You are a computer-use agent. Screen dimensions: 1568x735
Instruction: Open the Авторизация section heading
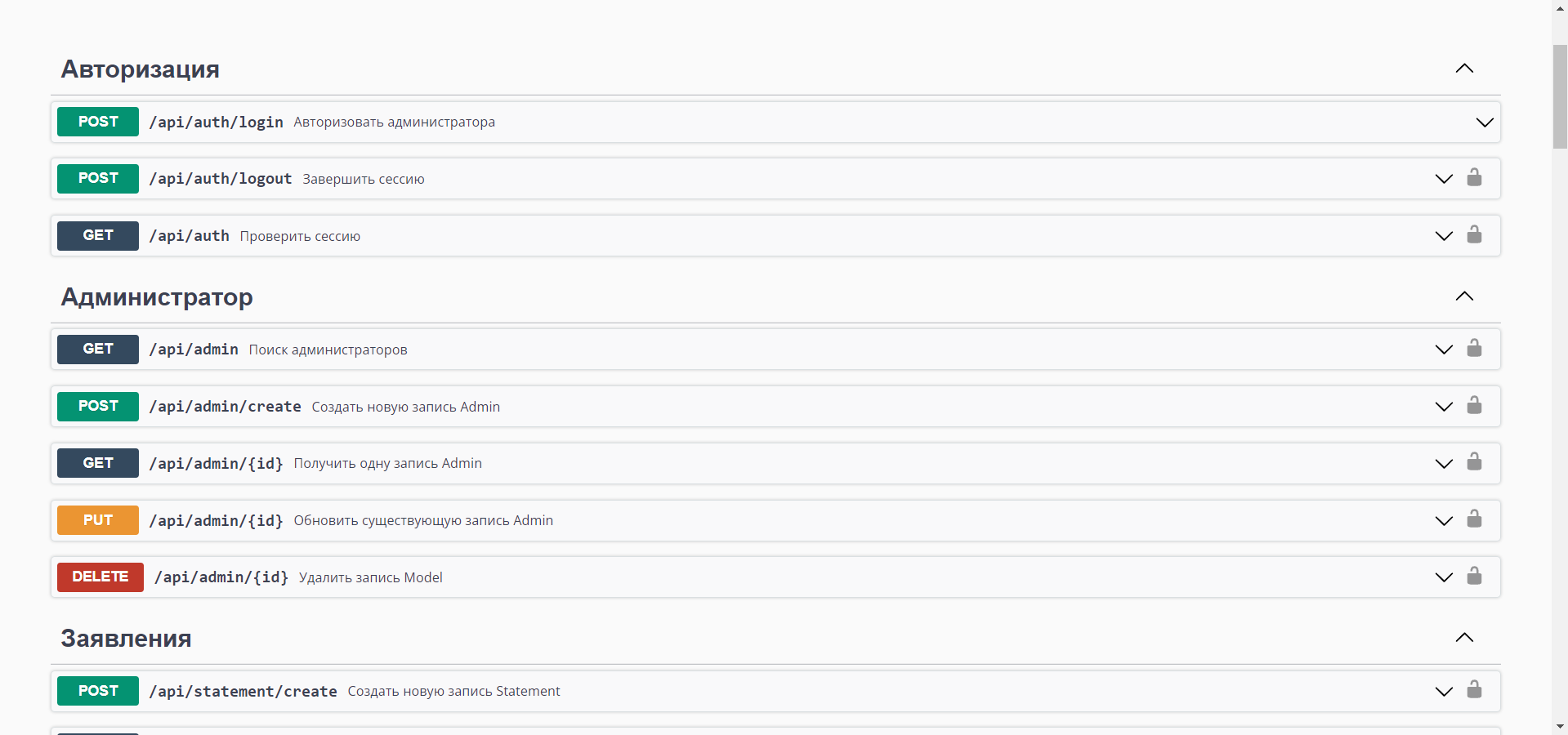point(141,69)
